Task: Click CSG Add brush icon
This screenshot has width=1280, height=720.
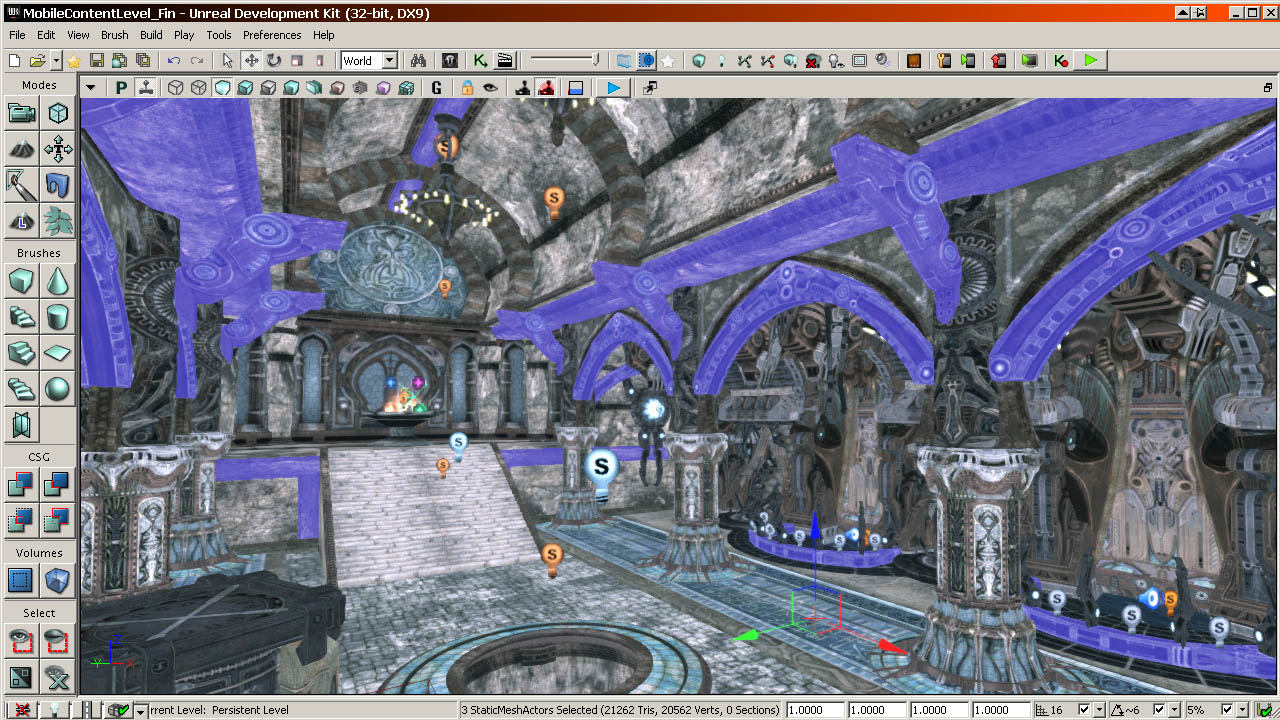Action: point(22,485)
